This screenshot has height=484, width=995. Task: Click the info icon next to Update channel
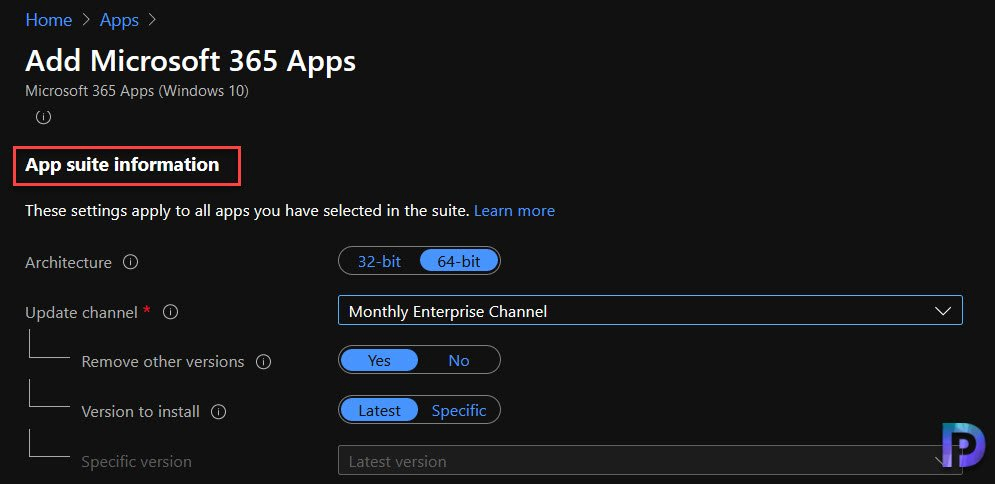click(170, 312)
